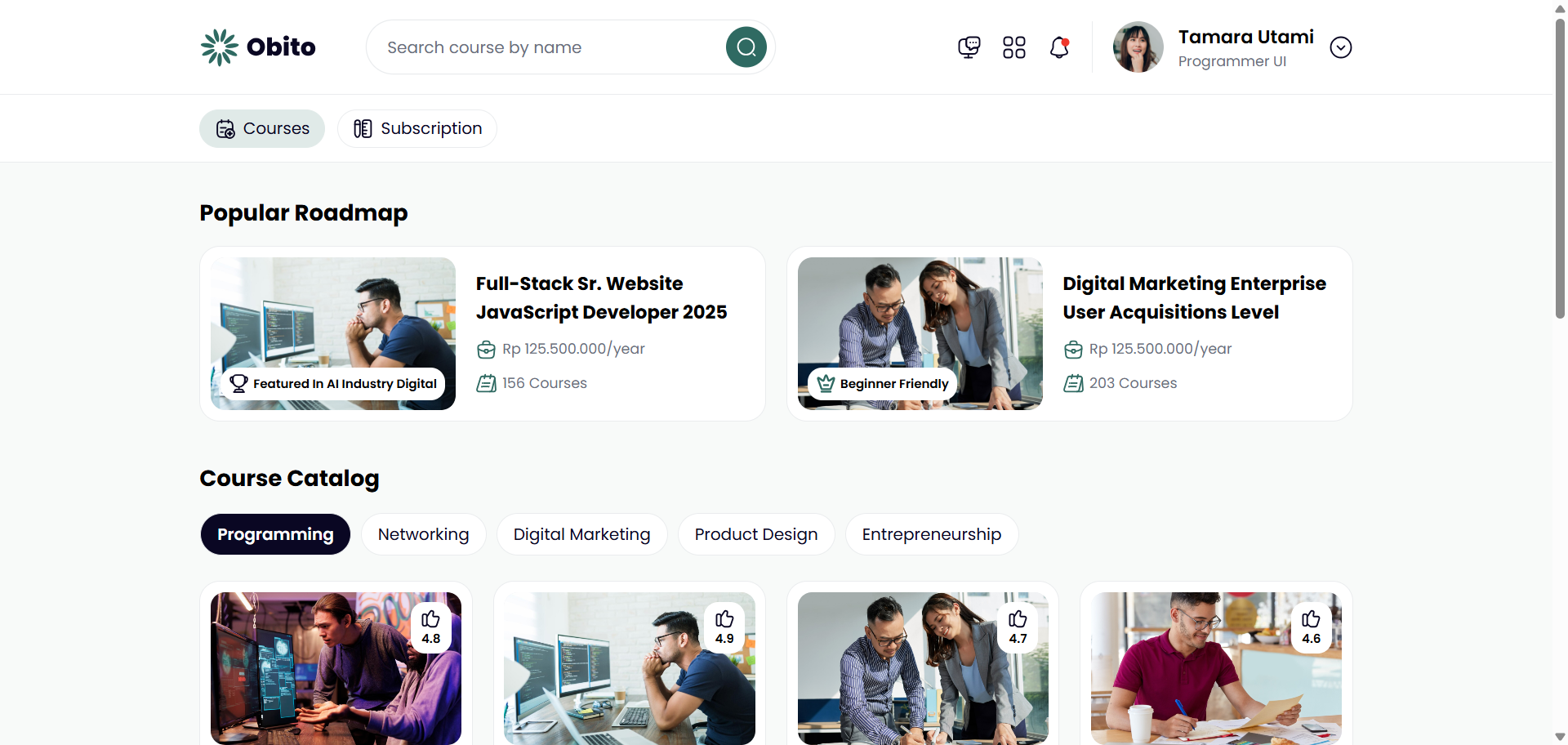This screenshot has height=745, width=1568.
Task: Switch to the Subscription tab
Action: (417, 129)
